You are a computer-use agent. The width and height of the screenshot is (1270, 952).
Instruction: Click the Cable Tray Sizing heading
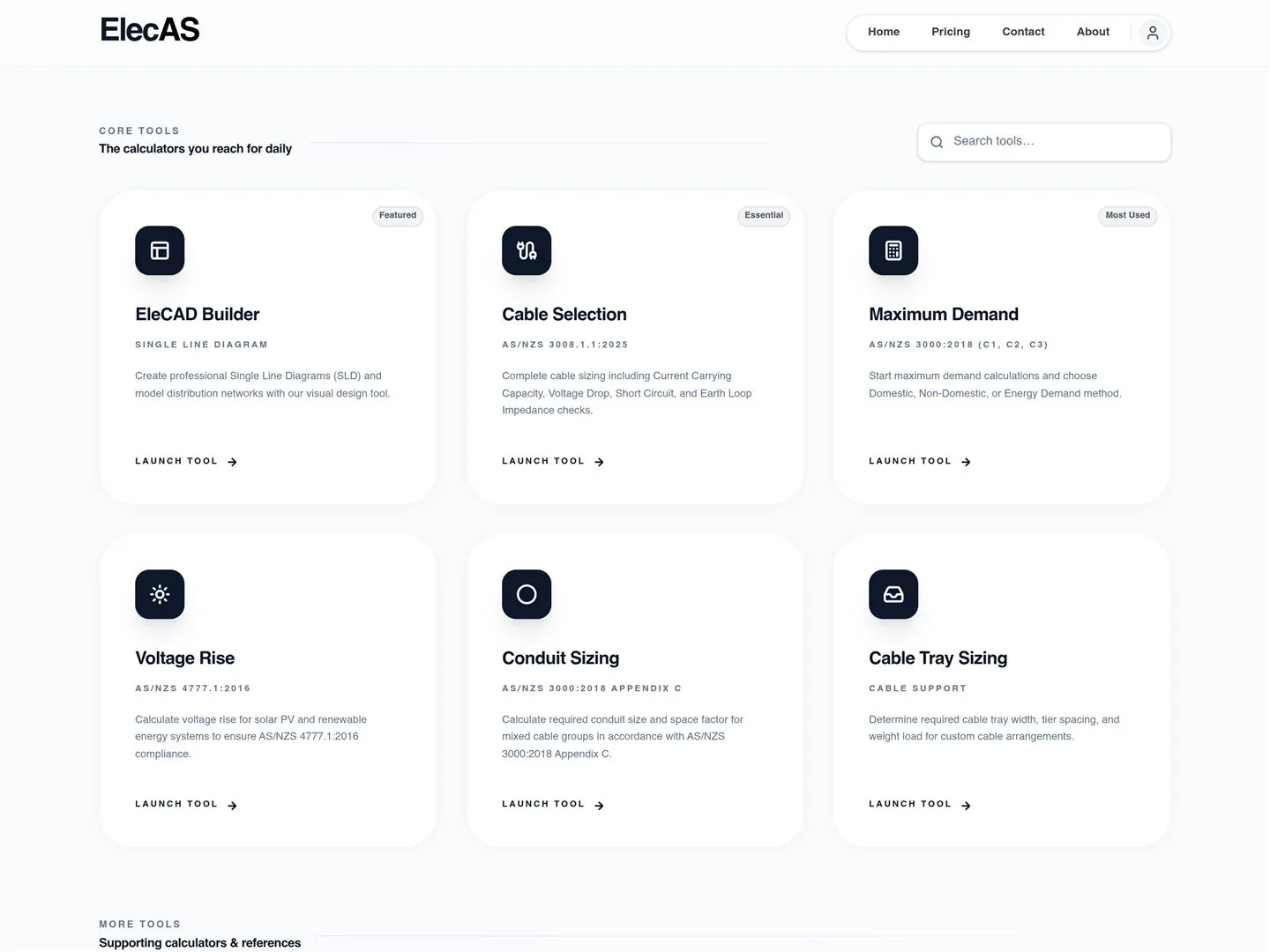(x=938, y=658)
